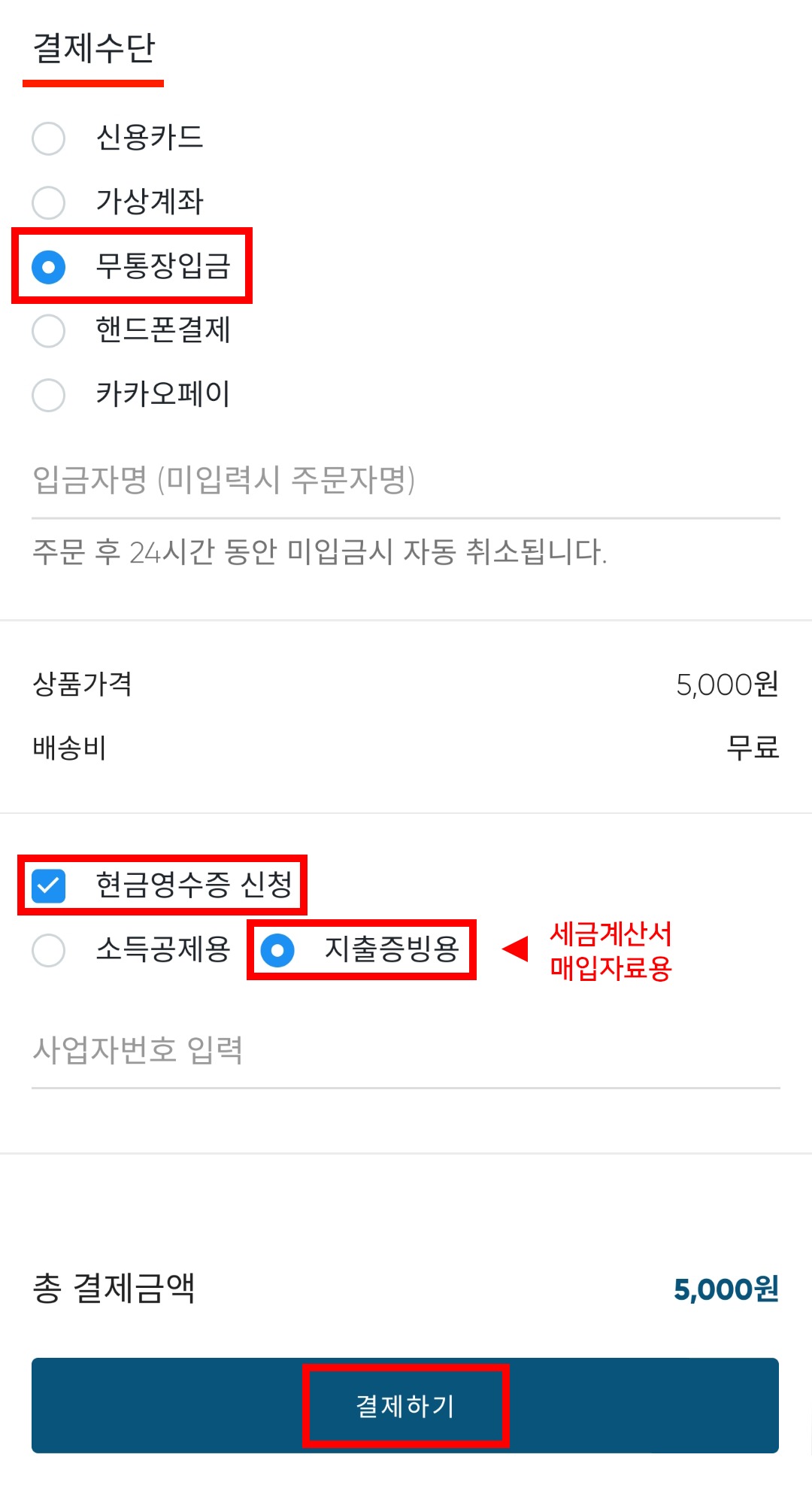
Task: Toggle the 현금영수증 신청 checkbox
Action: coord(49,885)
